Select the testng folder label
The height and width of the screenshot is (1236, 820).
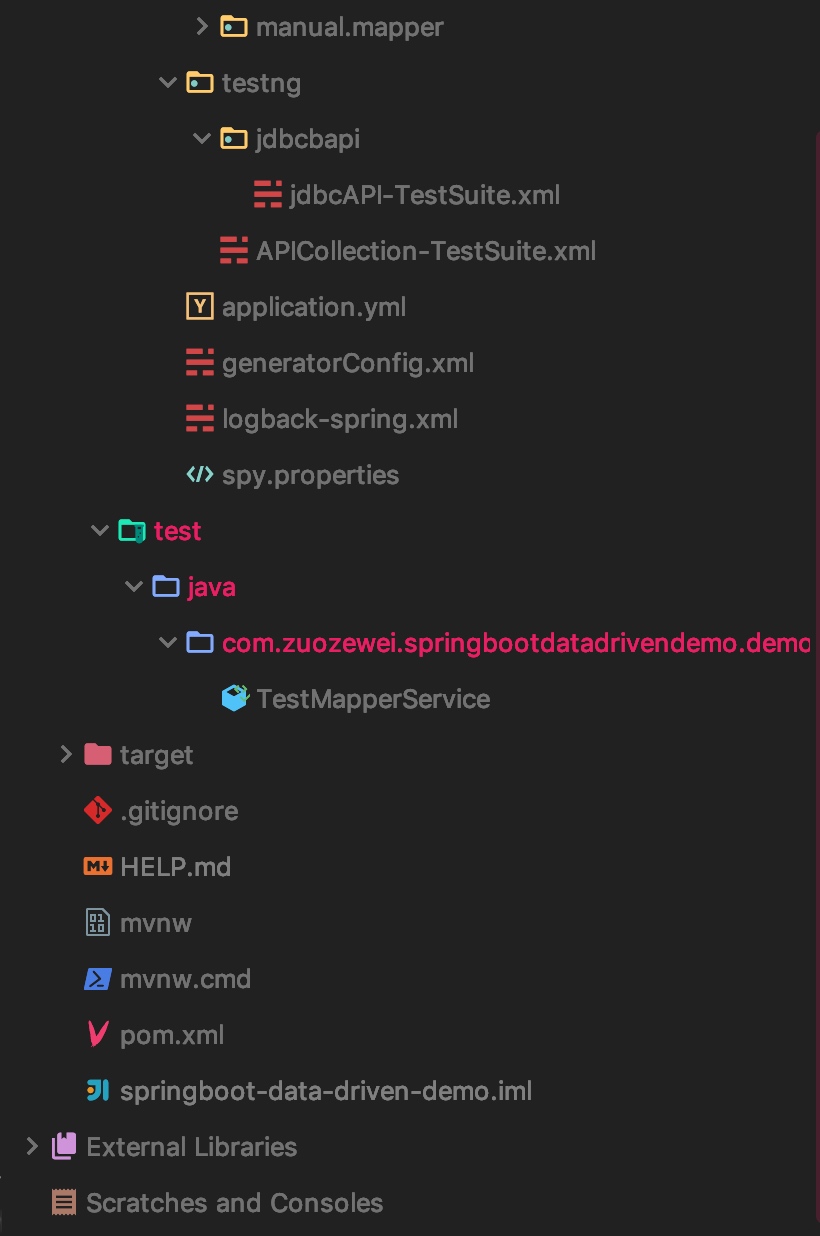point(261,84)
